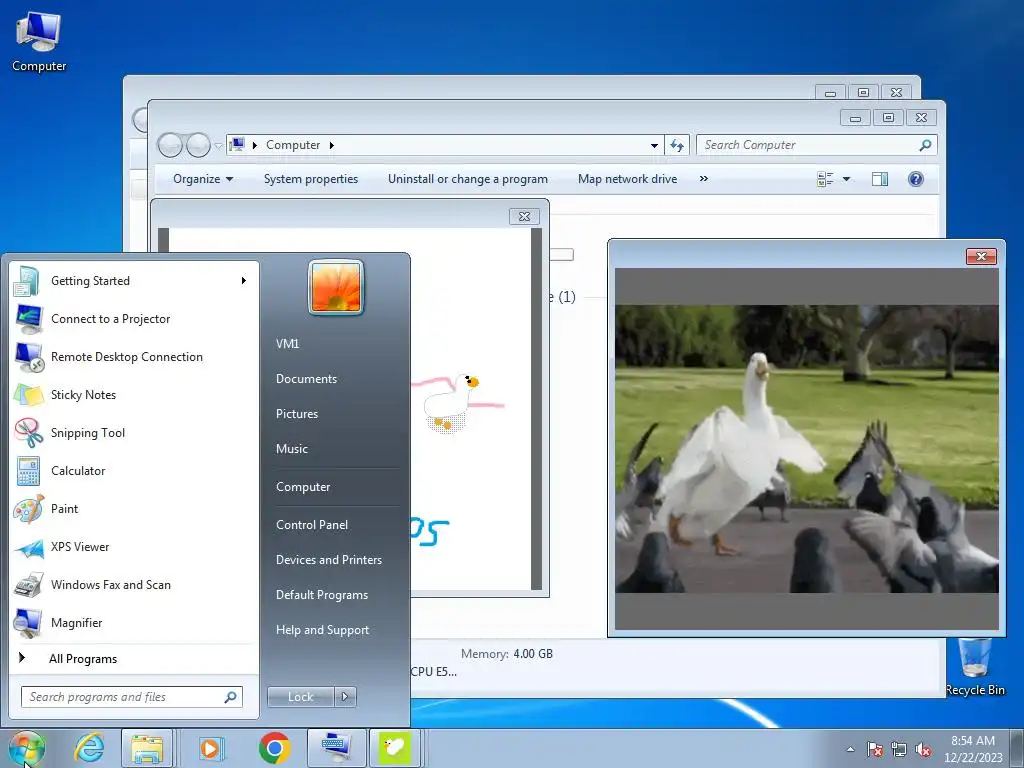Click the Explorer Back button
This screenshot has height=768, width=1024.
coord(170,145)
